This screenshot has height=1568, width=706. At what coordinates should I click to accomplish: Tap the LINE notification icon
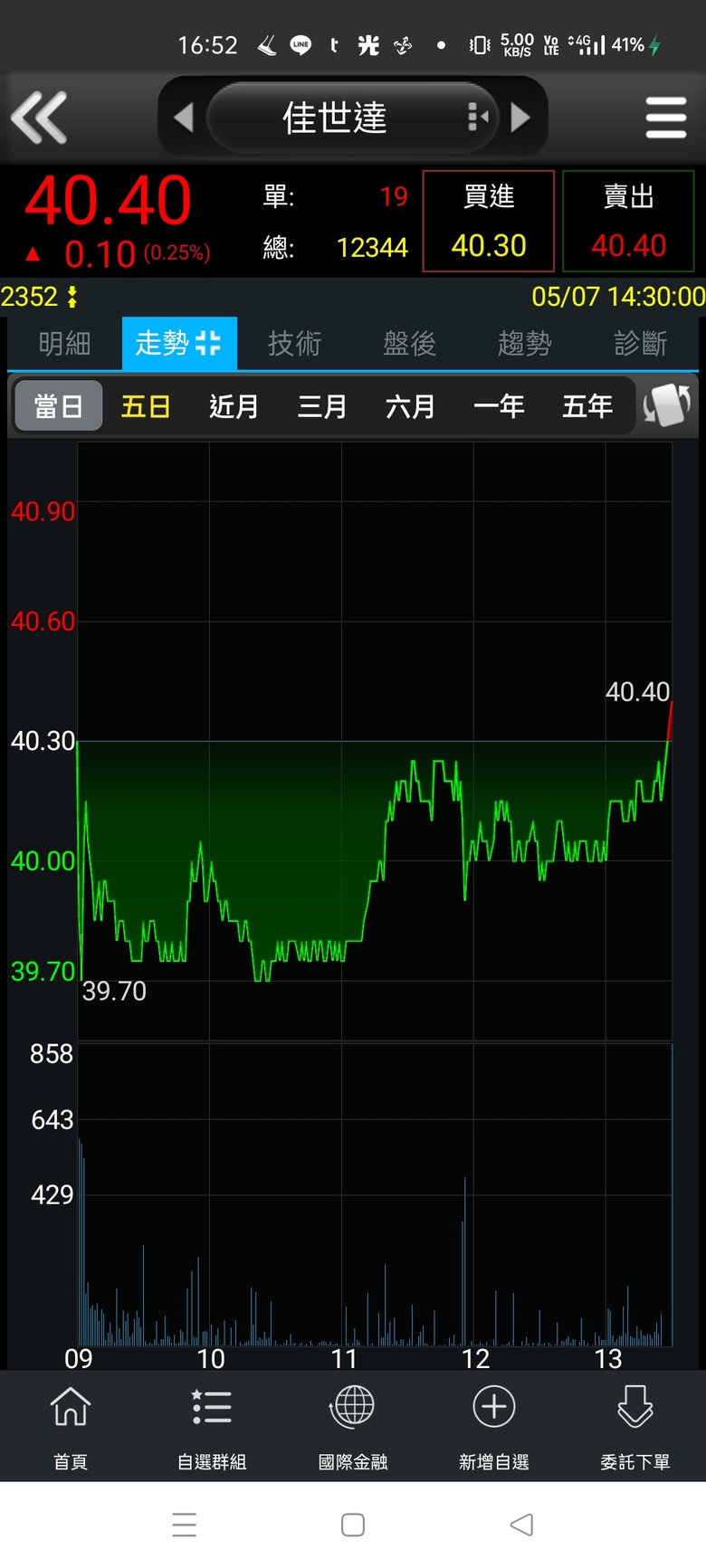pyautogui.click(x=301, y=44)
